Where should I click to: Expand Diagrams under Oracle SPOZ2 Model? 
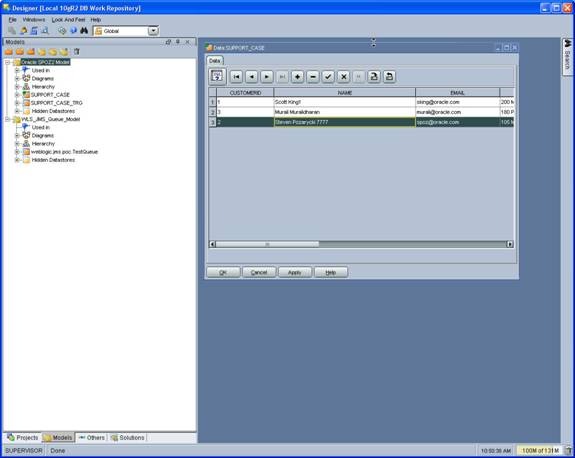pos(17,78)
